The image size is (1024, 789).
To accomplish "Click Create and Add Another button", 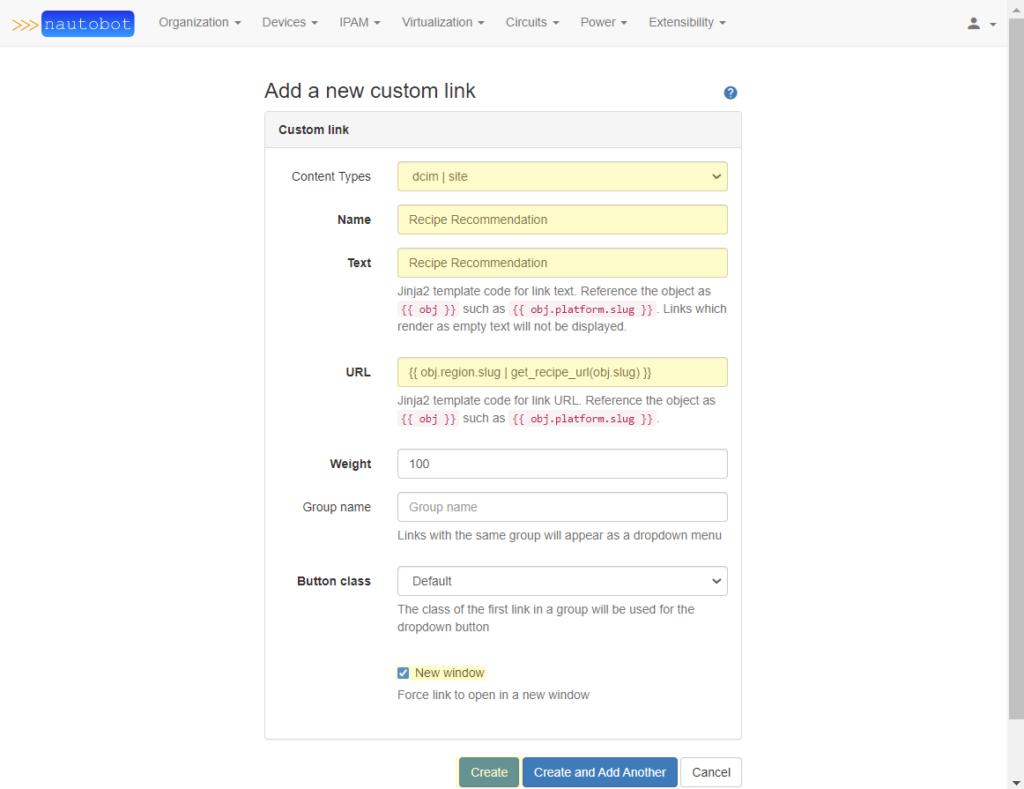I will click(600, 772).
